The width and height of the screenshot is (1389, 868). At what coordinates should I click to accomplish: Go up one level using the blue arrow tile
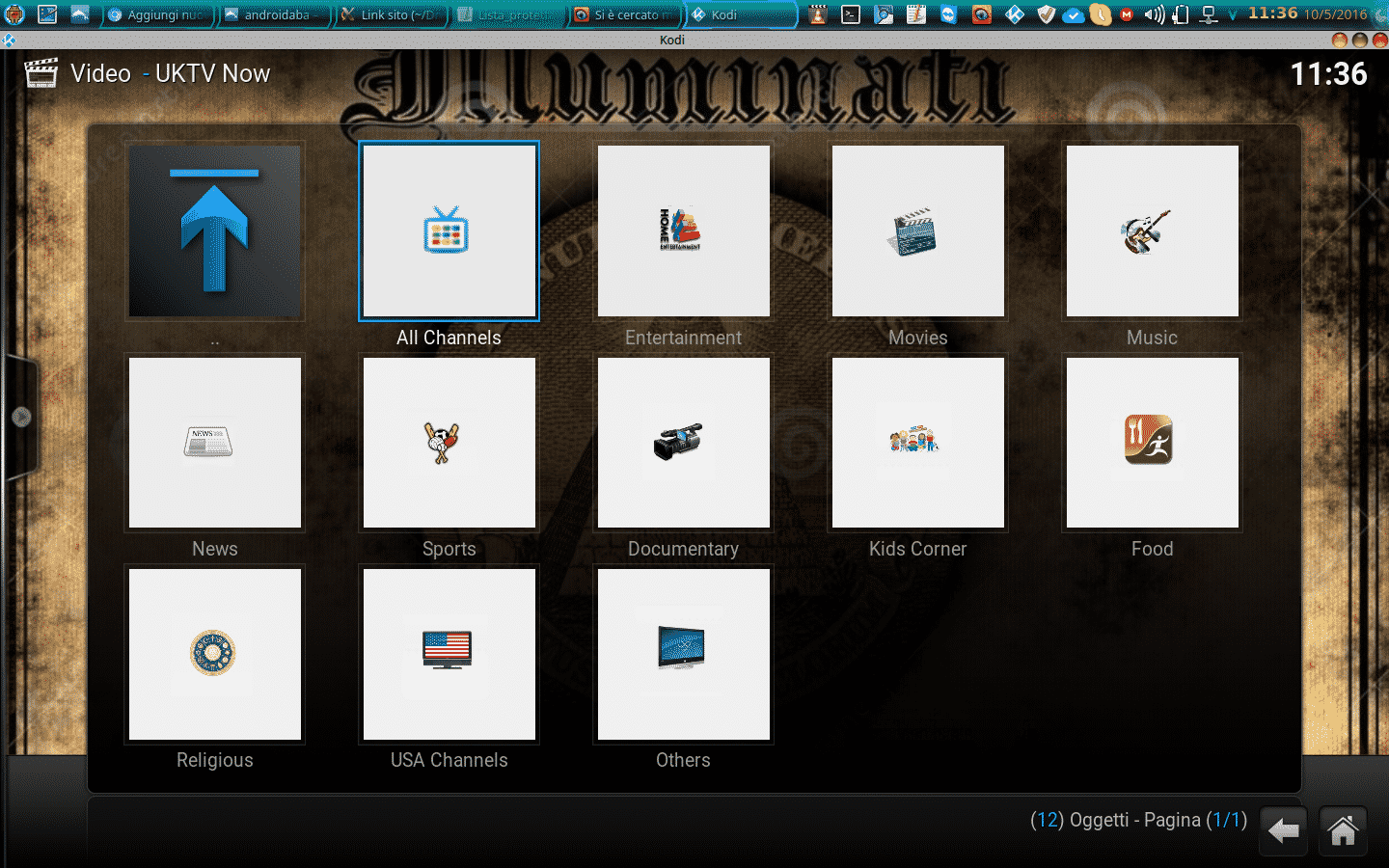pos(215,231)
